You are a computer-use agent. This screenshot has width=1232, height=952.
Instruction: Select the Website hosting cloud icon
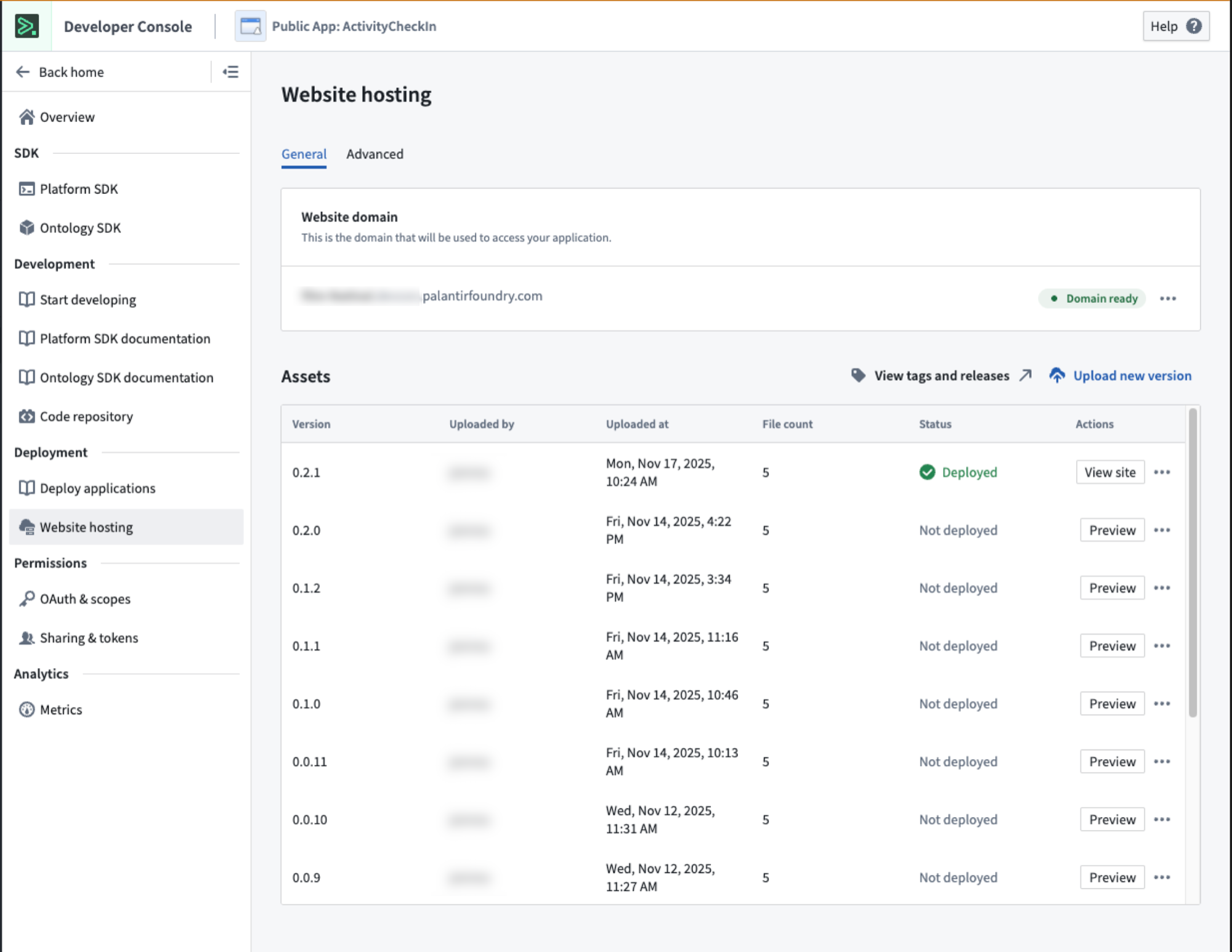pos(26,527)
